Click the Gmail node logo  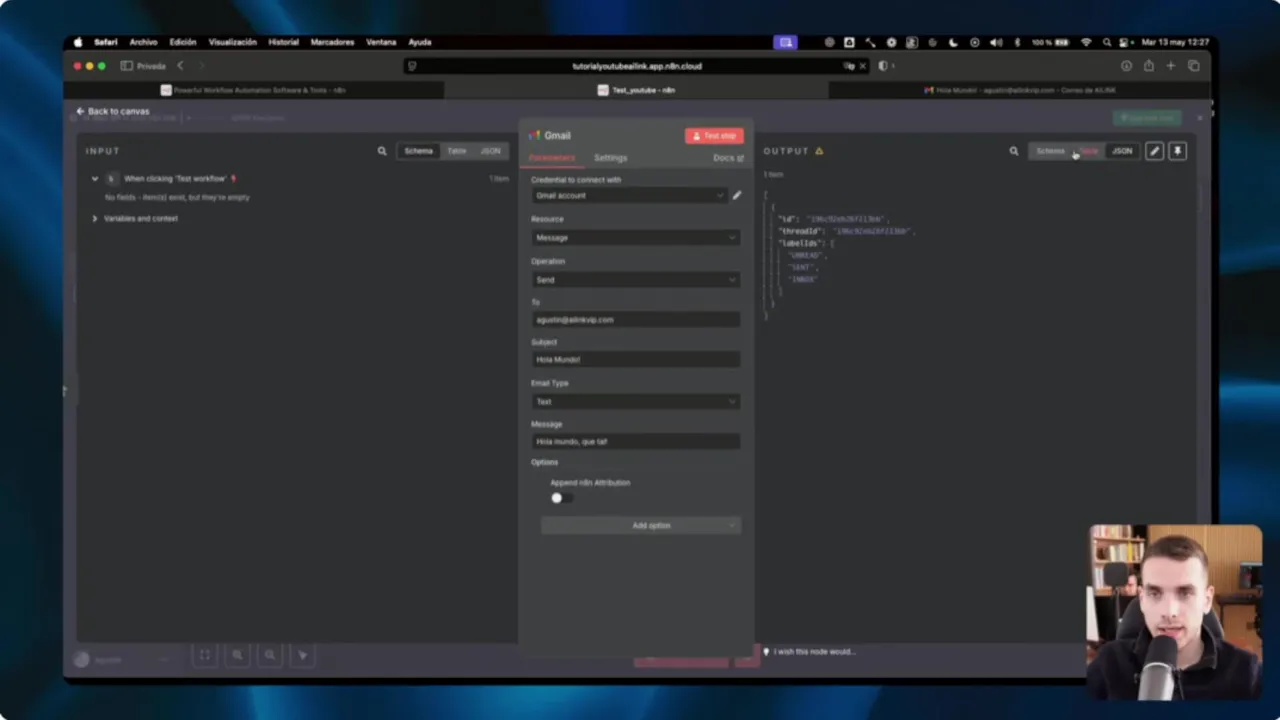tap(535, 135)
